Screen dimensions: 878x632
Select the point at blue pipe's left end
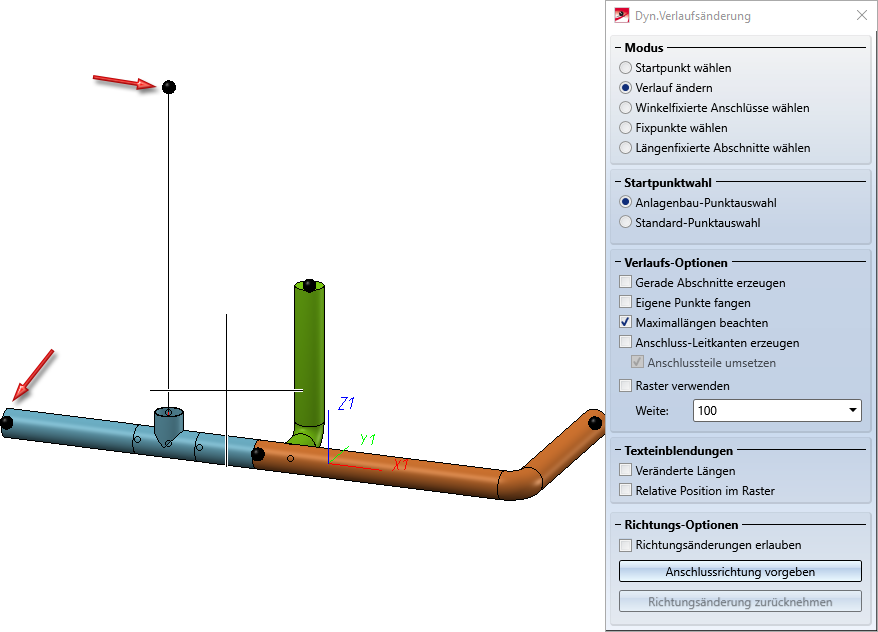coord(6,422)
